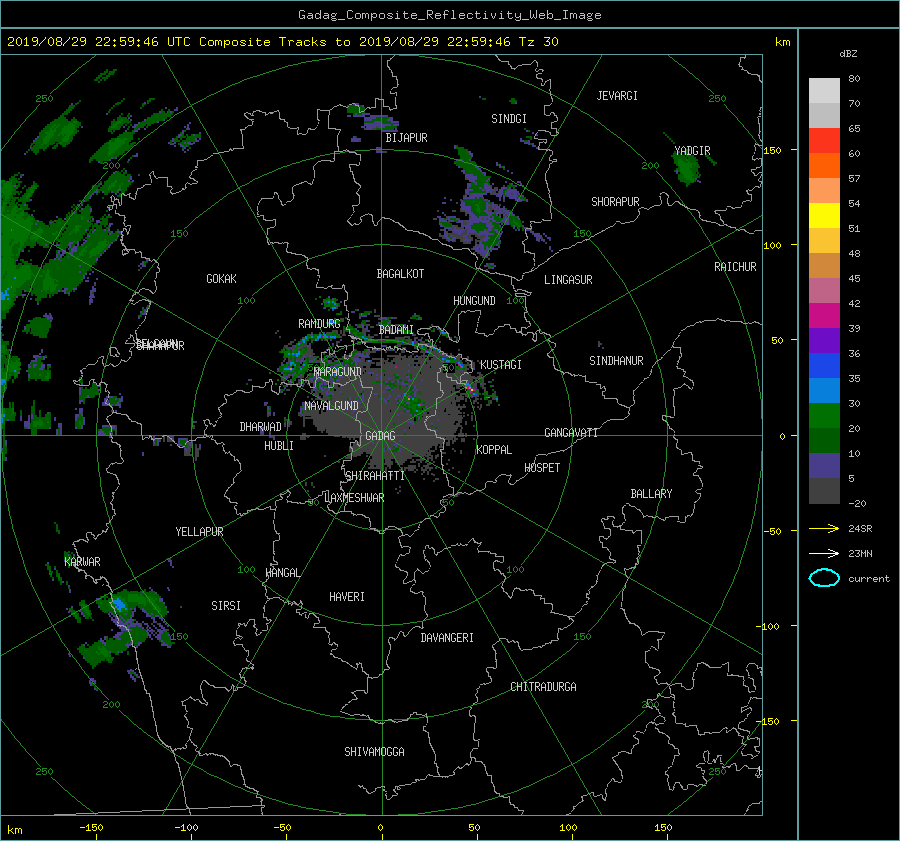Click the JEVARGI city label
Screen dimensions: 900x841
coord(617,96)
